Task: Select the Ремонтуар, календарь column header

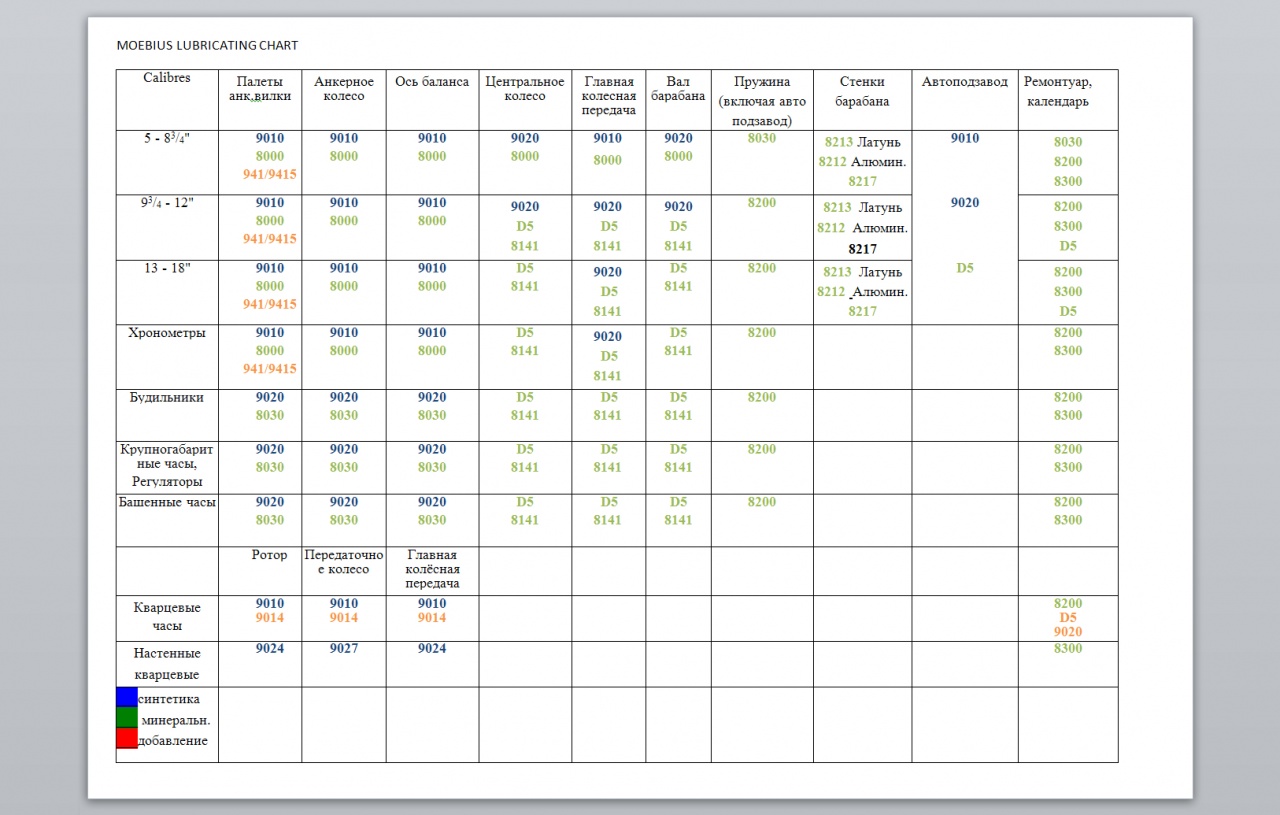Action: click(1057, 91)
